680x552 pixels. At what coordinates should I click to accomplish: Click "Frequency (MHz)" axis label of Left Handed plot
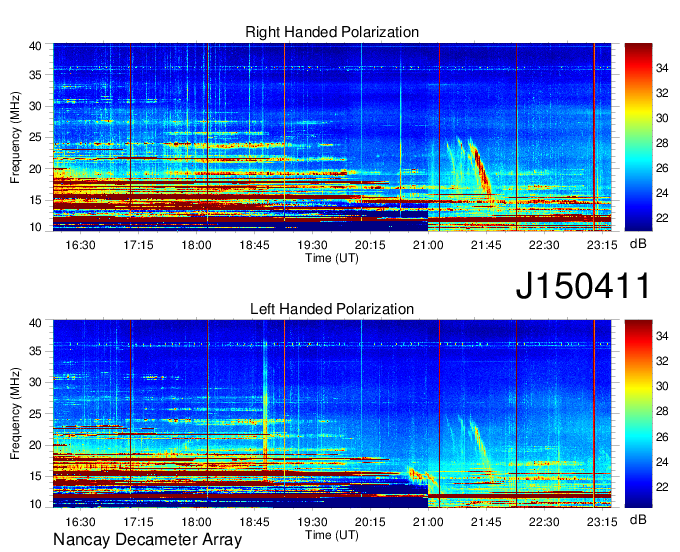(x=15, y=414)
